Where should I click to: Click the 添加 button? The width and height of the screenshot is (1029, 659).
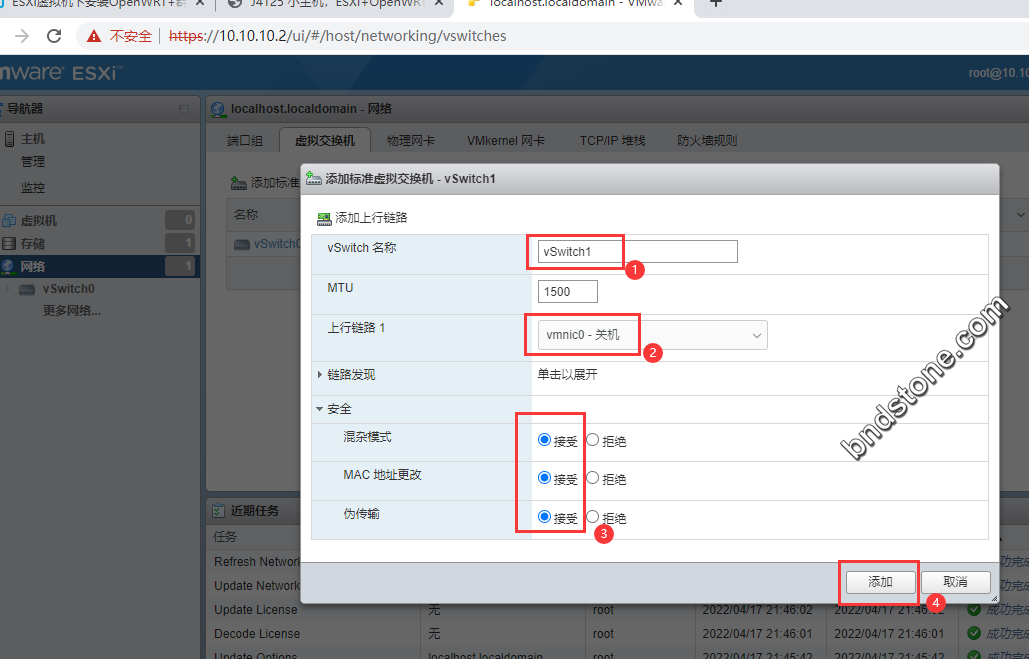point(880,582)
